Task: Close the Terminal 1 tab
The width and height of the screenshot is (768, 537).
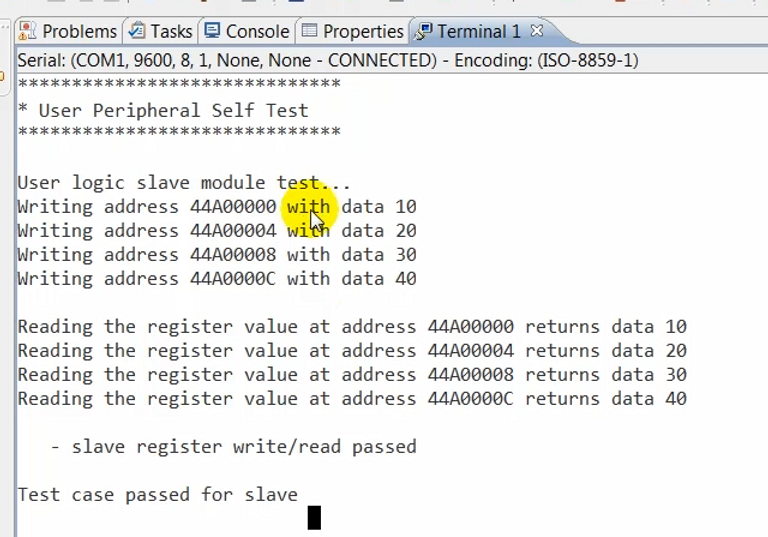Action: click(537, 31)
